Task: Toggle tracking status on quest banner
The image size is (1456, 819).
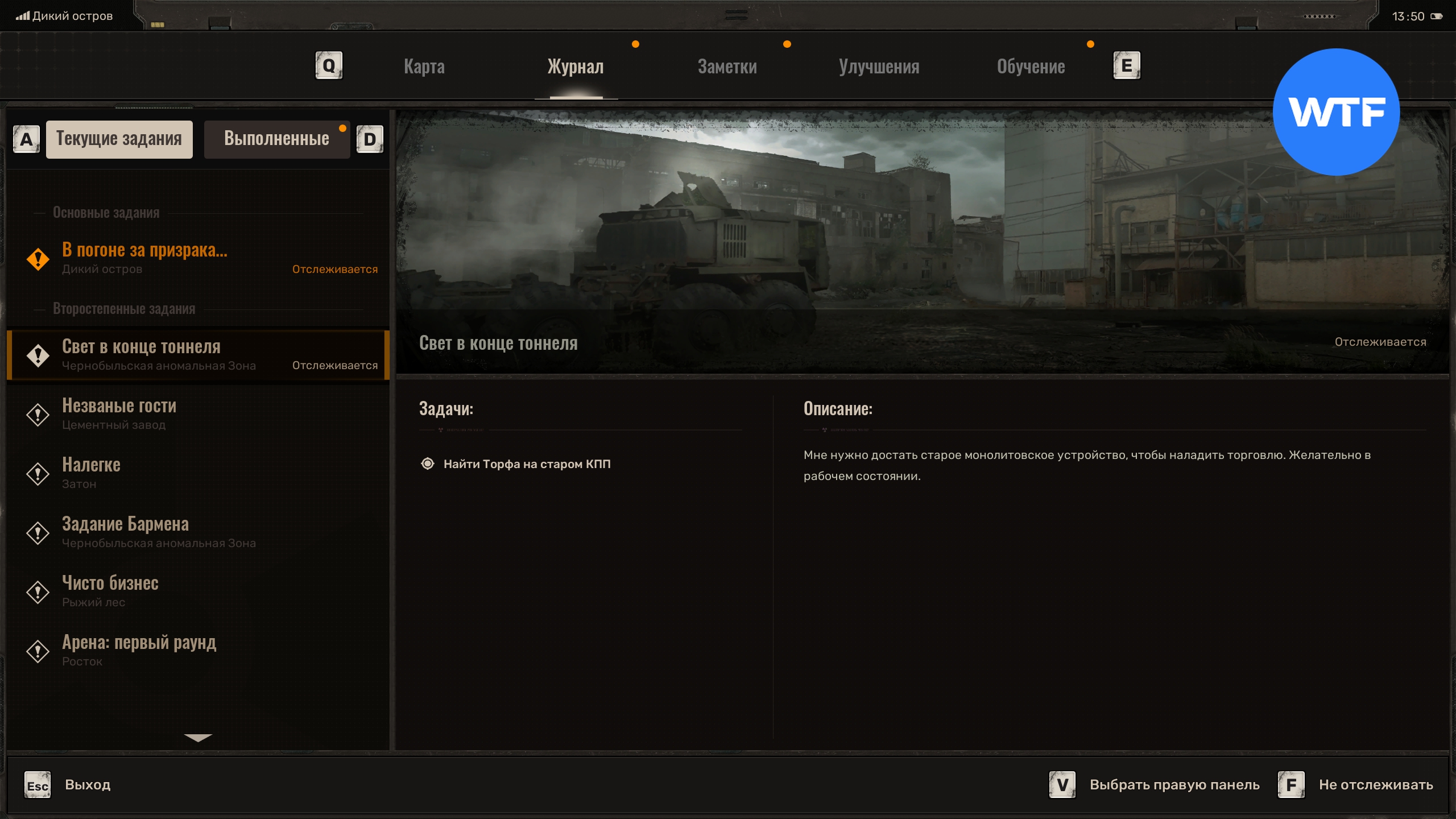Action: (1380, 342)
